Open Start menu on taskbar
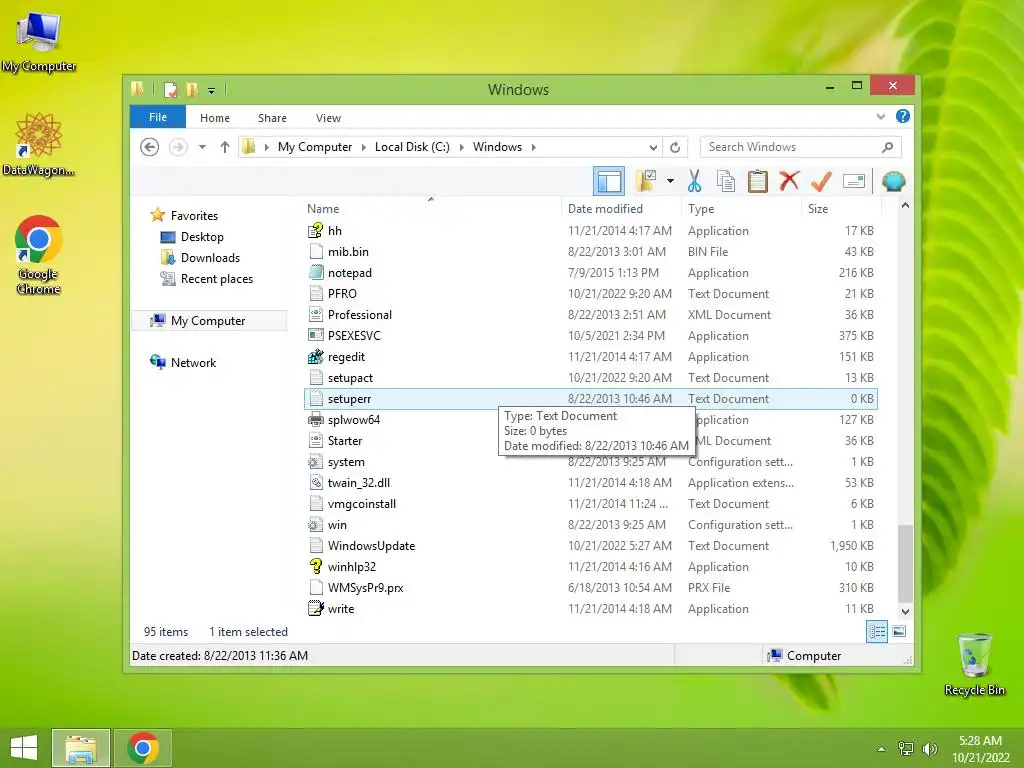The width and height of the screenshot is (1024, 768). tap(24, 748)
